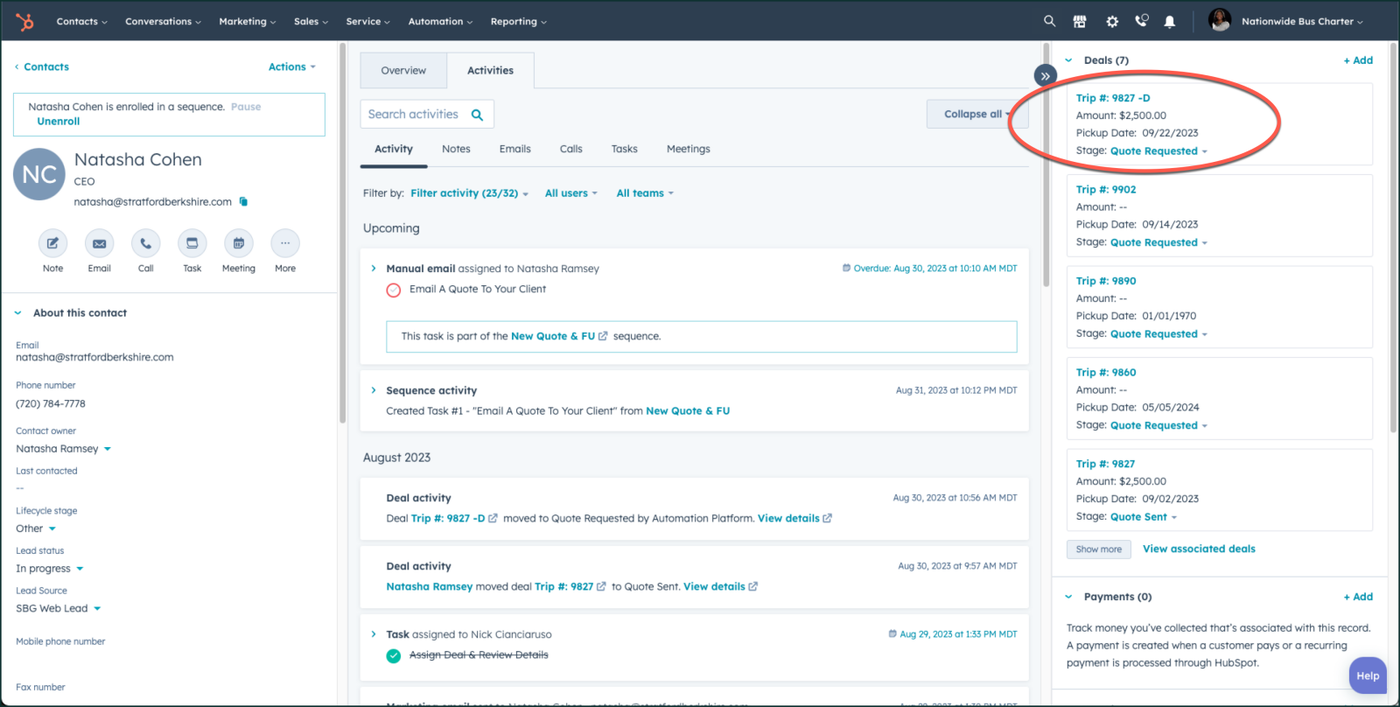
Task: Click Show more deals button
Action: coord(1099,549)
